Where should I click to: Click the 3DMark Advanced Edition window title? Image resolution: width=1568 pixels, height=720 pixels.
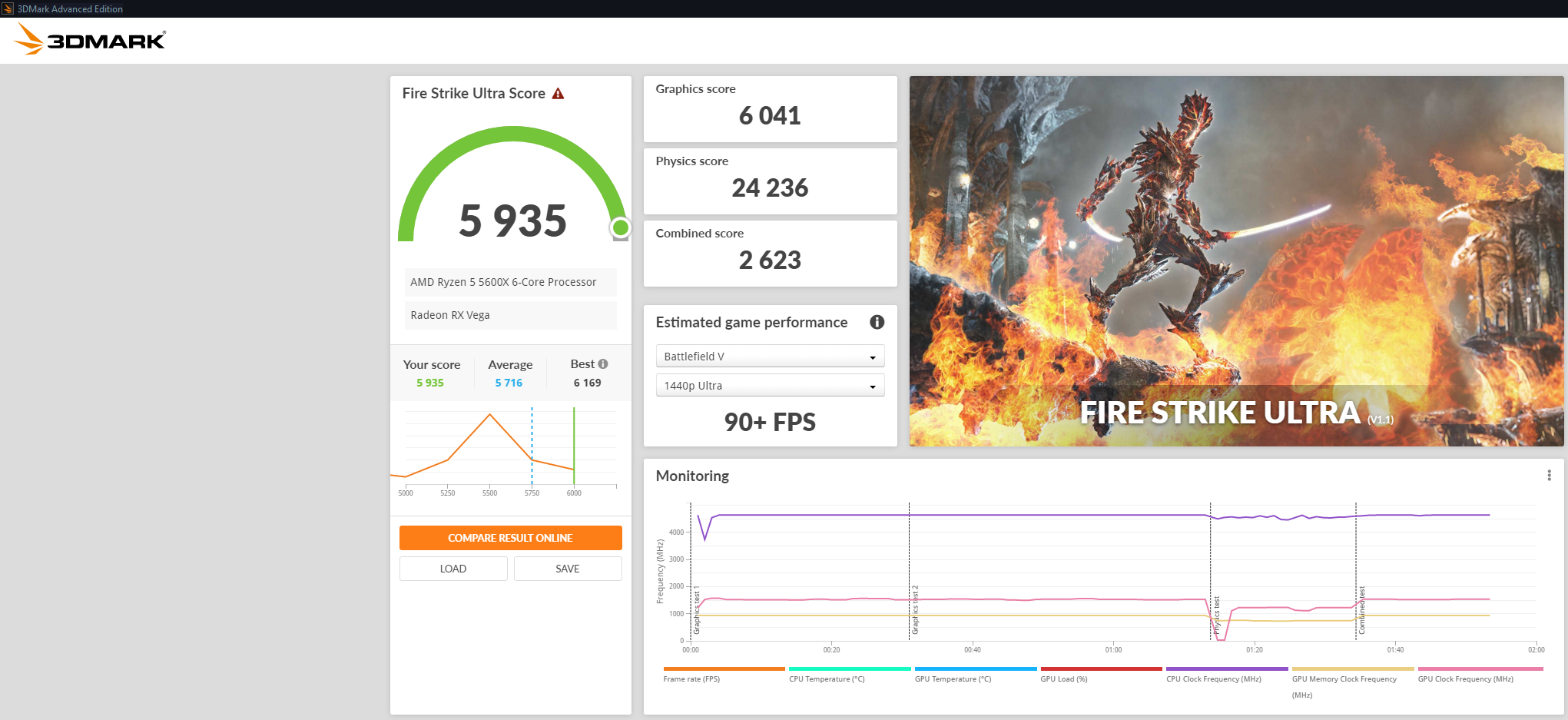coord(70,9)
